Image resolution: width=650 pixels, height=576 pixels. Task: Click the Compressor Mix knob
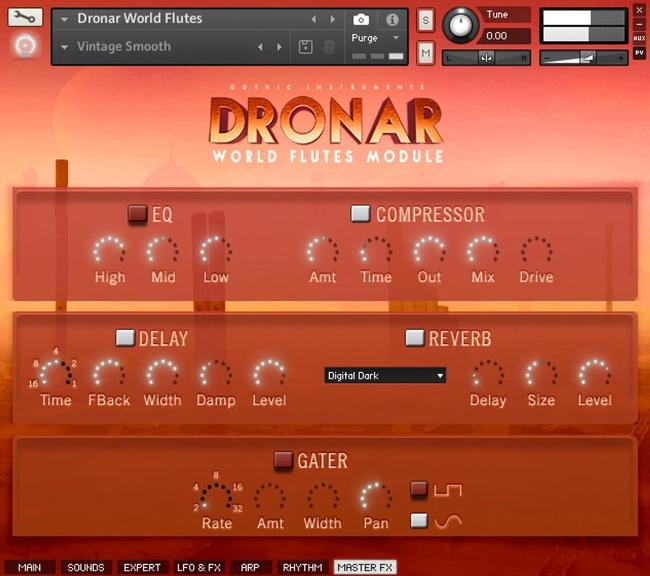pyautogui.click(x=483, y=251)
